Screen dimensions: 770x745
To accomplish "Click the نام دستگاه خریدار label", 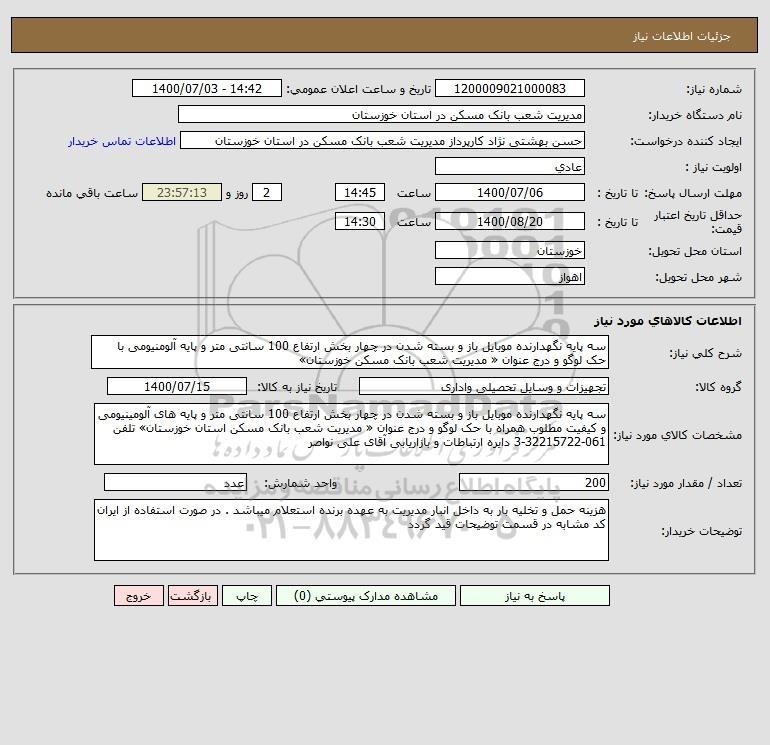I will click(695, 115).
